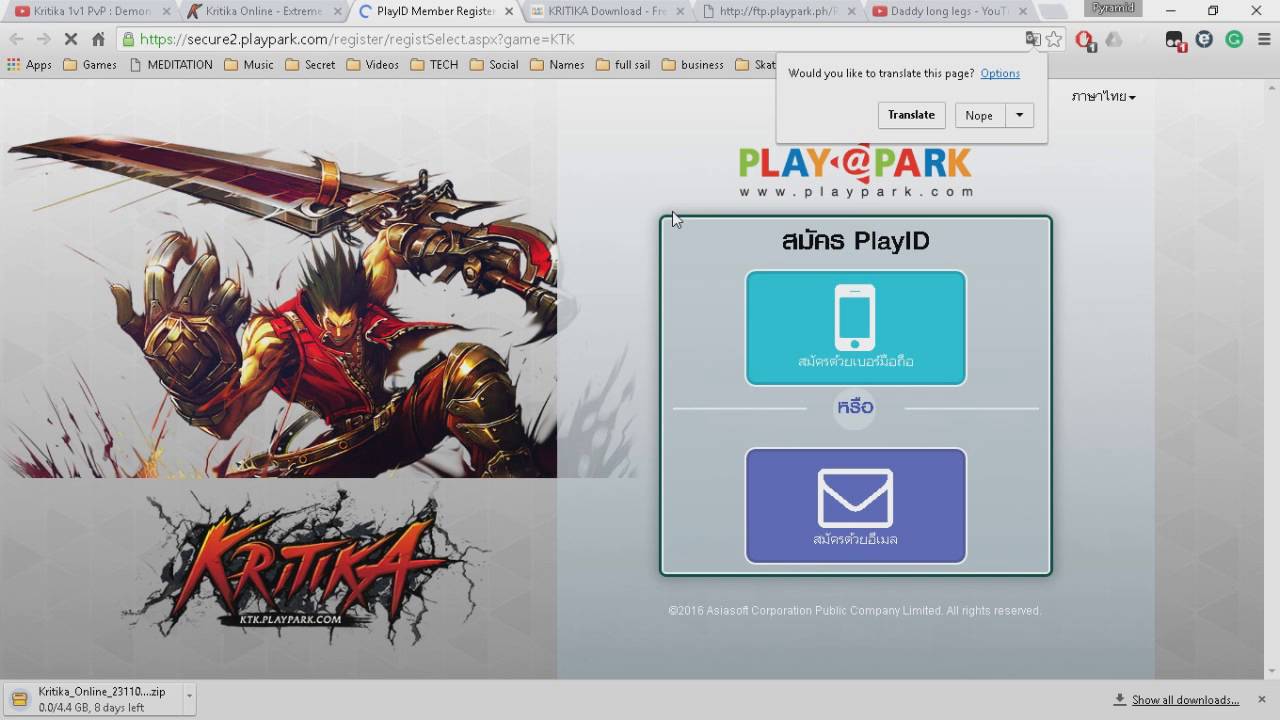
Task: Click the Kritika zip file download icon
Action: coord(19,699)
